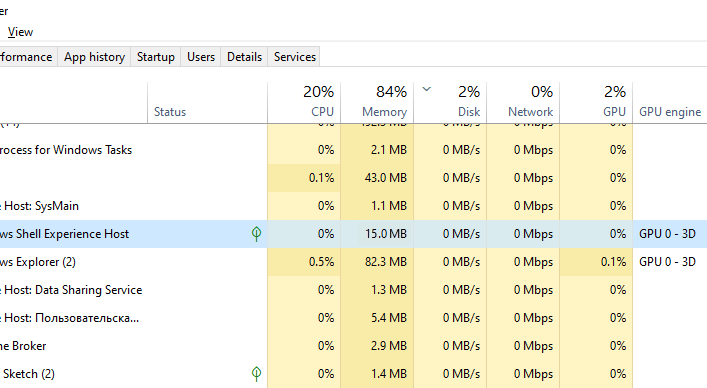Screen dimensions: 707x388
Task: Click the 5.4 MB memory cell
Action: pyautogui.click(x=377, y=318)
